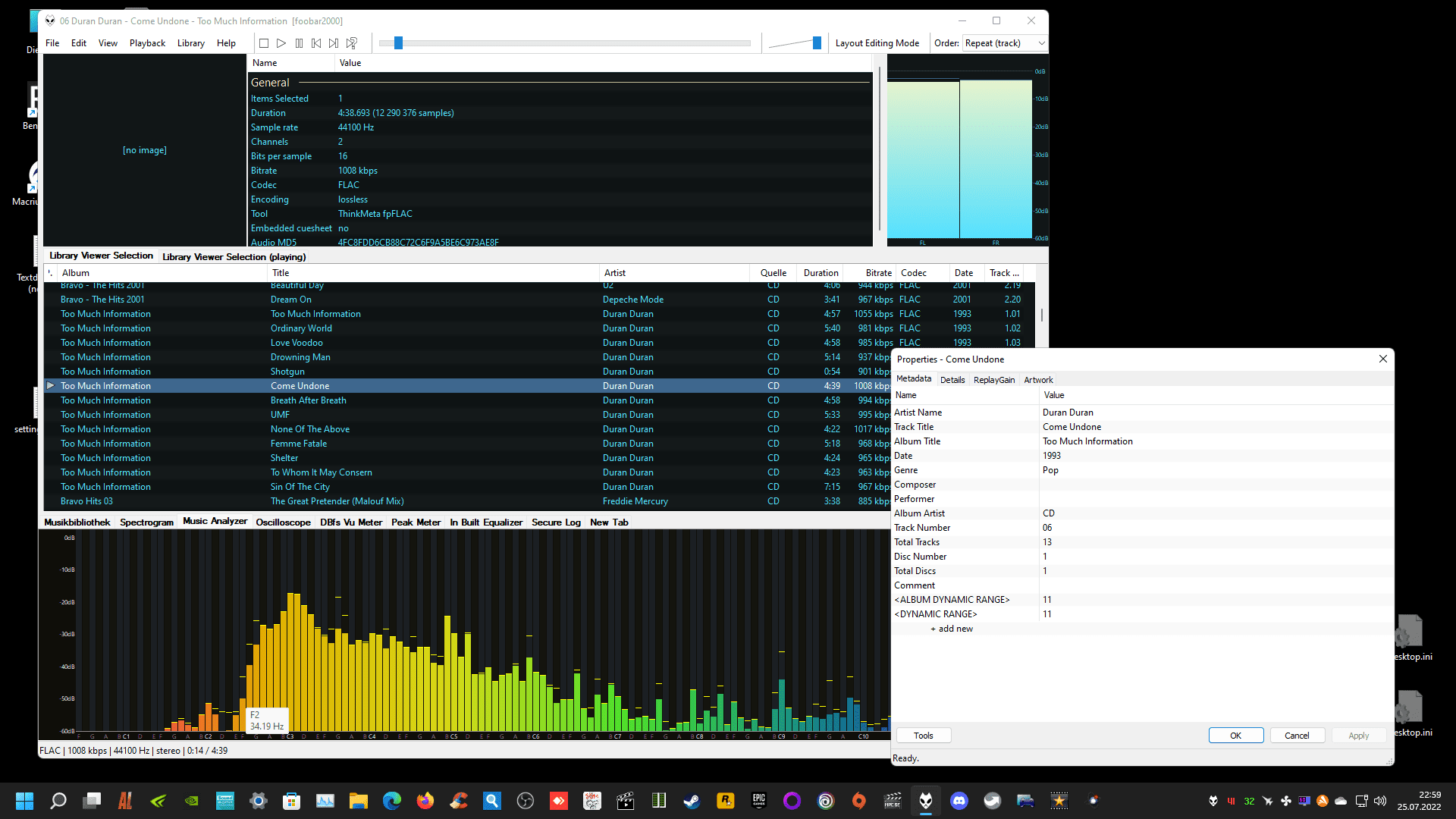The width and height of the screenshot is (1456, 819).
Task: Click the random playback icon
Action: point(352,43)
